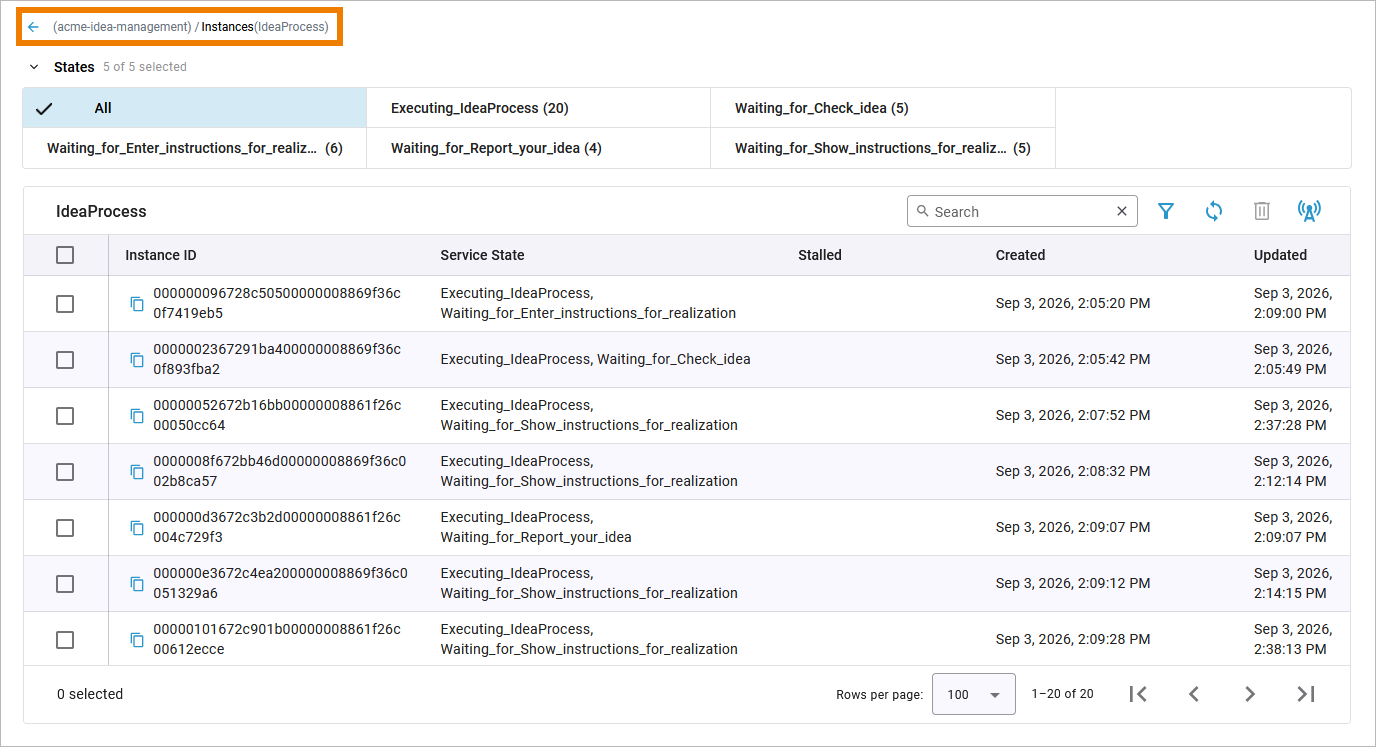This screenshot has height=747, width=1376.
Task: Click the Stalled column header
Action: click(820, 255)
